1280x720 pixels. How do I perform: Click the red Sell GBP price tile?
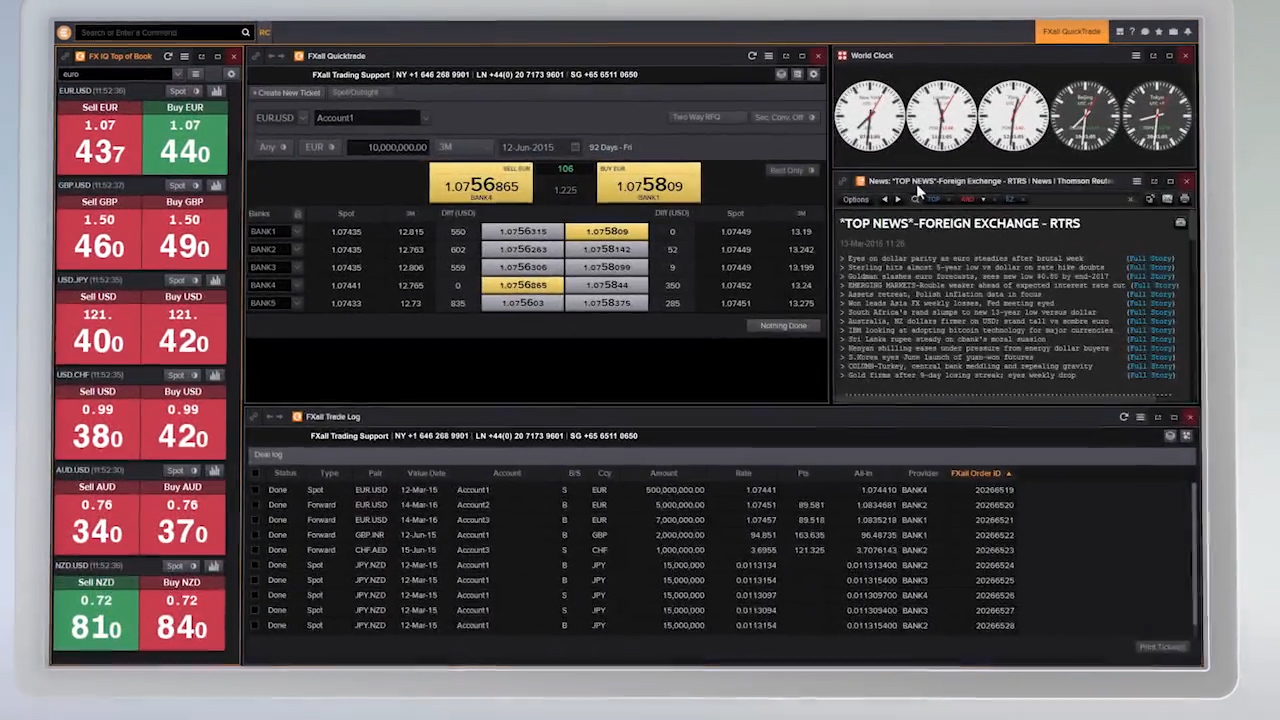99,232
